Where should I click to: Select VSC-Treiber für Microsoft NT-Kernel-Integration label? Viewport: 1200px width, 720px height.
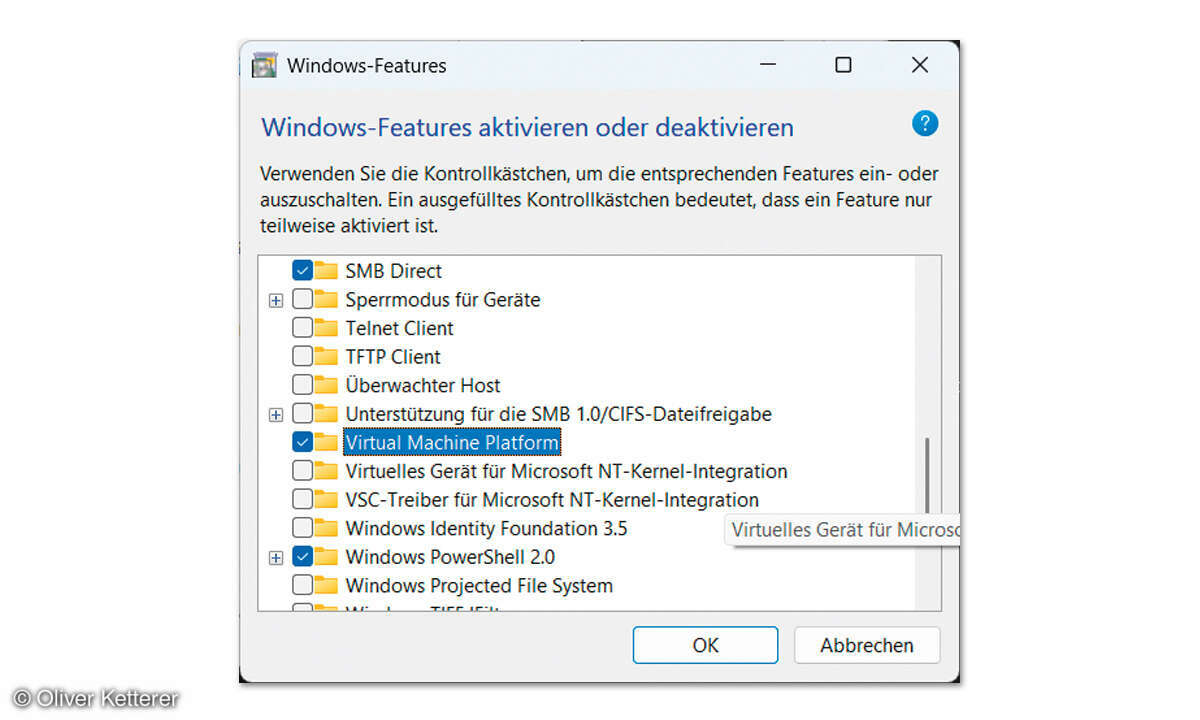(552, 500)
